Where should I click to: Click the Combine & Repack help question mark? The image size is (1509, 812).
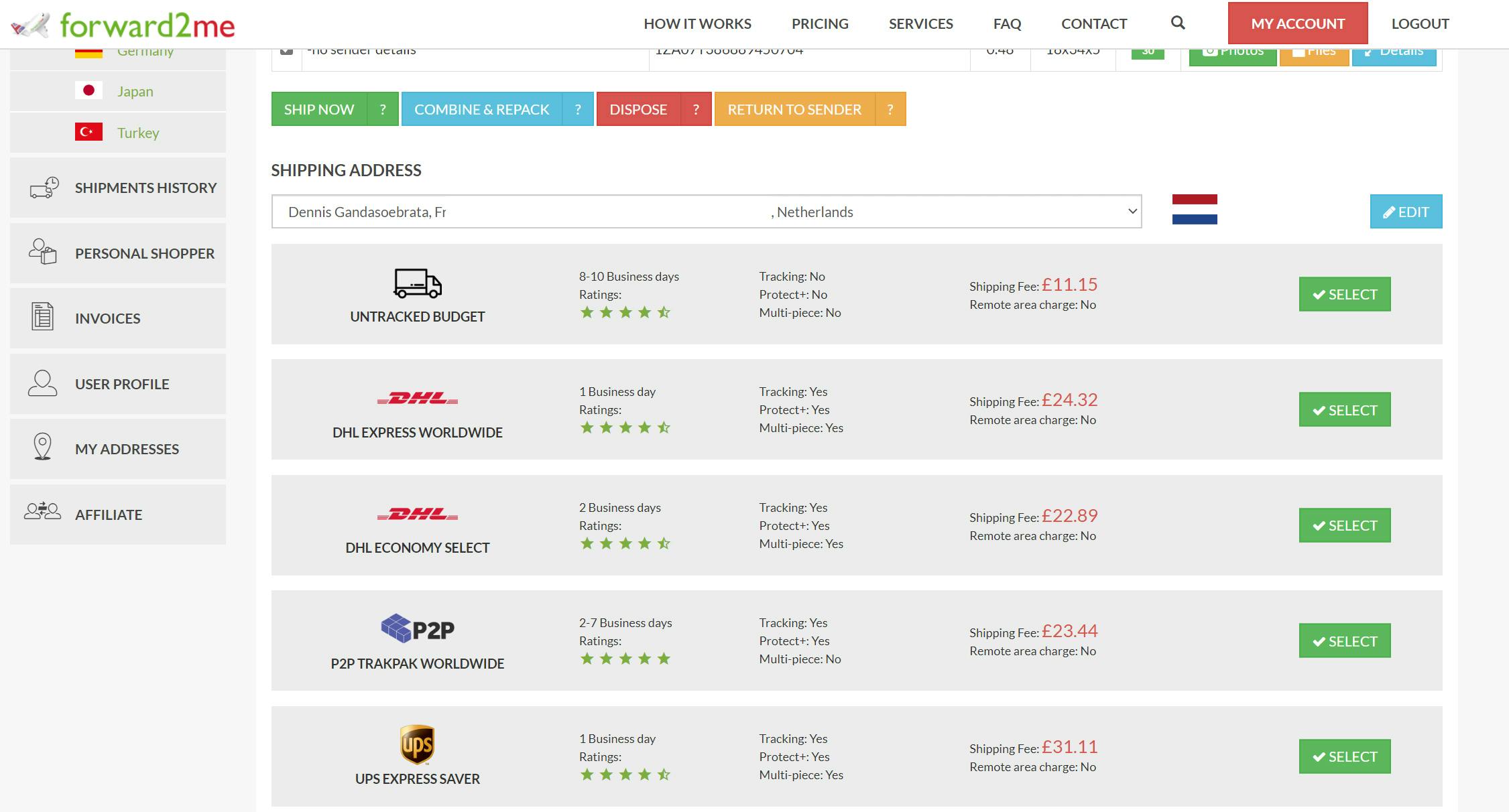coord(578,109)
